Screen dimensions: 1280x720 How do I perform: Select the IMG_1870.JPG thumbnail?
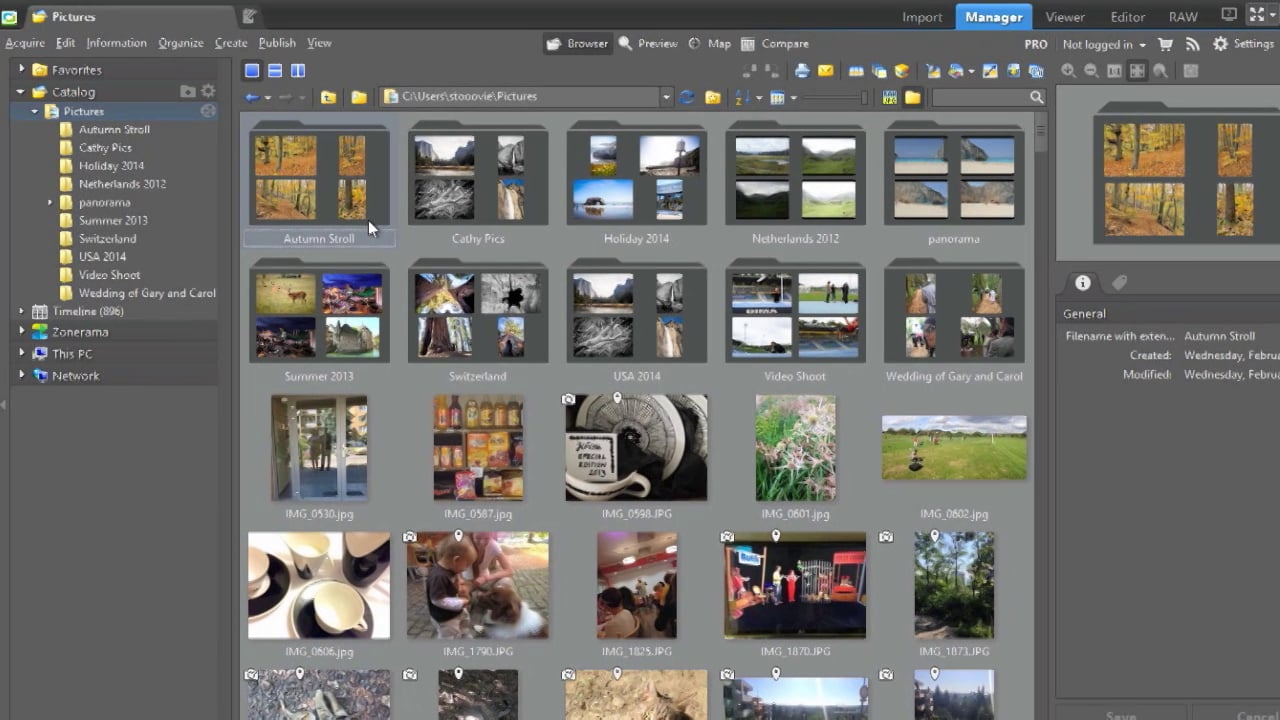tap(795, 585)
